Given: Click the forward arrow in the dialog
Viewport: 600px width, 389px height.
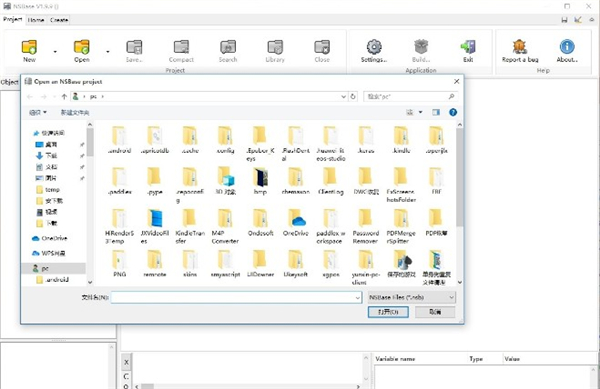Looking at the screenshot, I should click(x=44, y=96).
